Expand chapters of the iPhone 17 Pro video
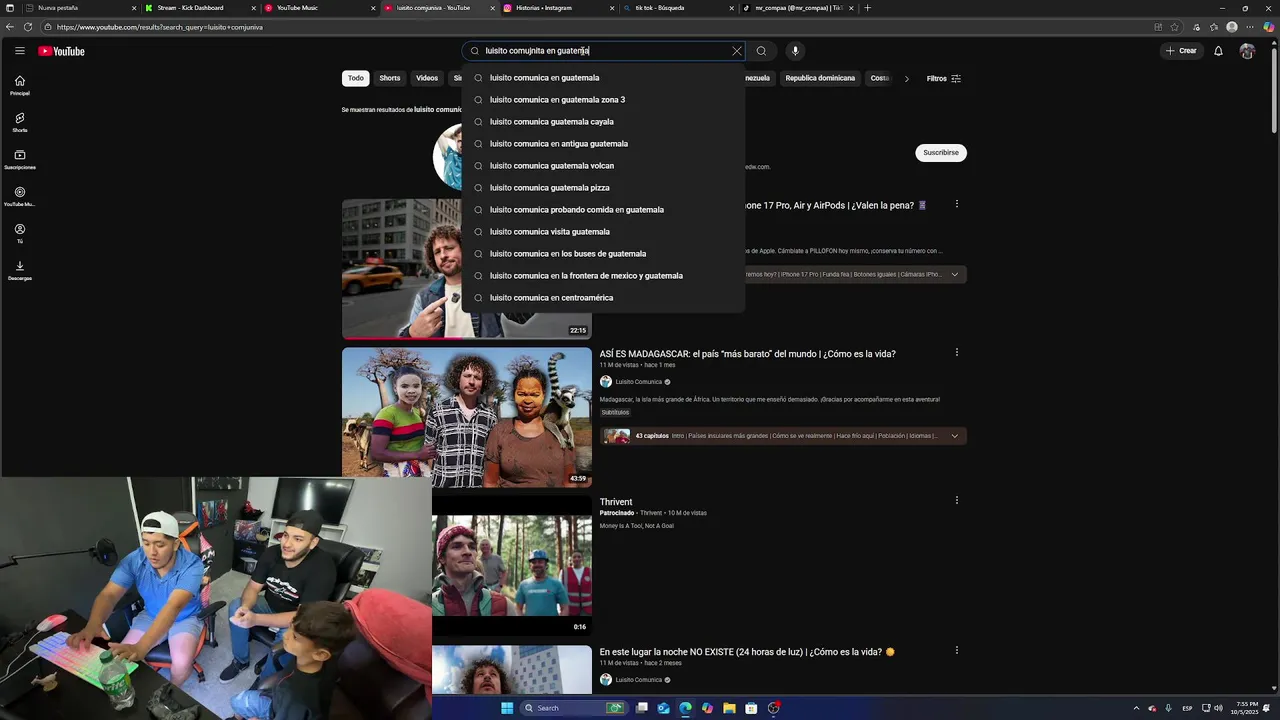This screenshot has width=1280, height=720. pyautogui.click(x=954, y=274)
